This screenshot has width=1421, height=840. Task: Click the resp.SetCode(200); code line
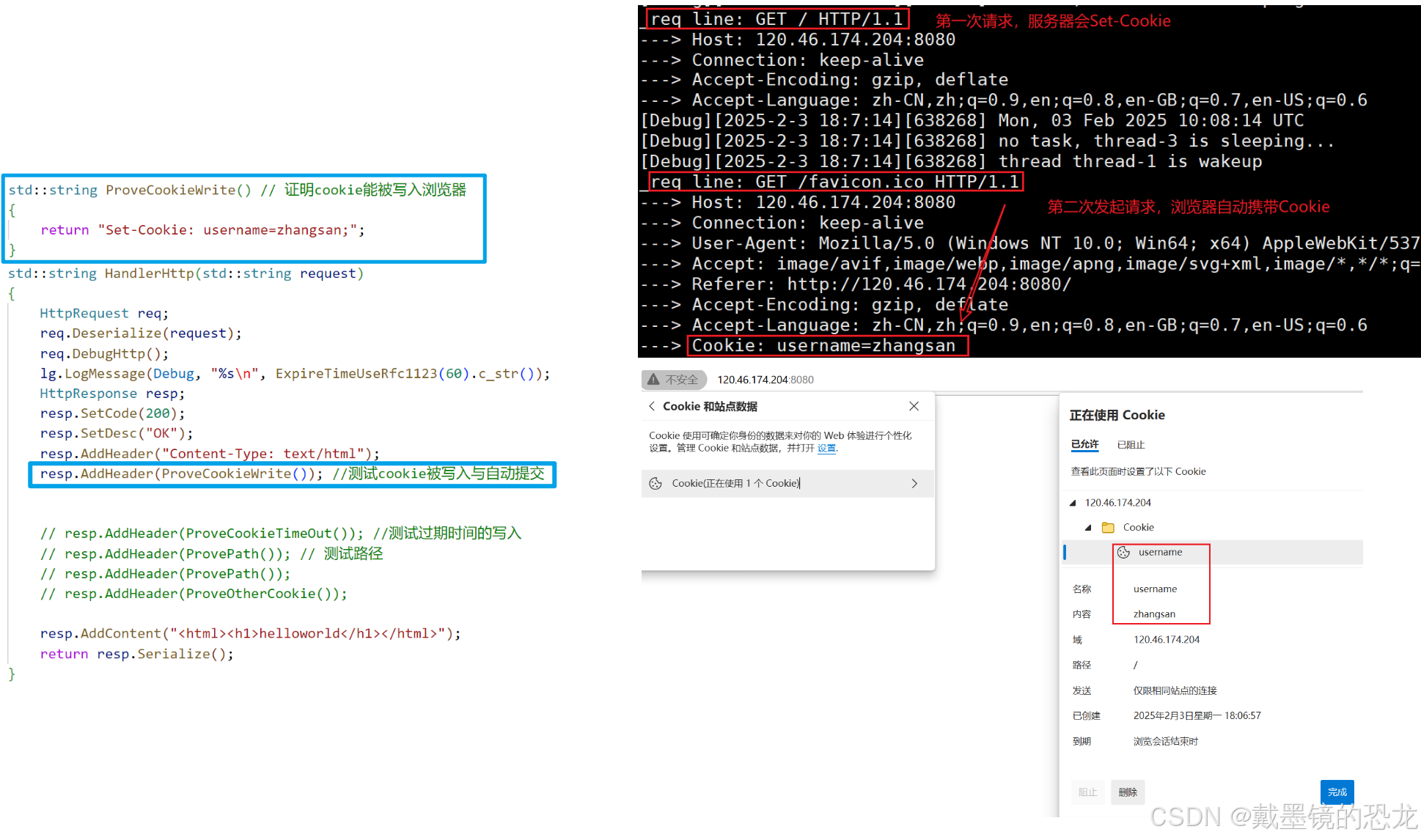tap(112, 414)
